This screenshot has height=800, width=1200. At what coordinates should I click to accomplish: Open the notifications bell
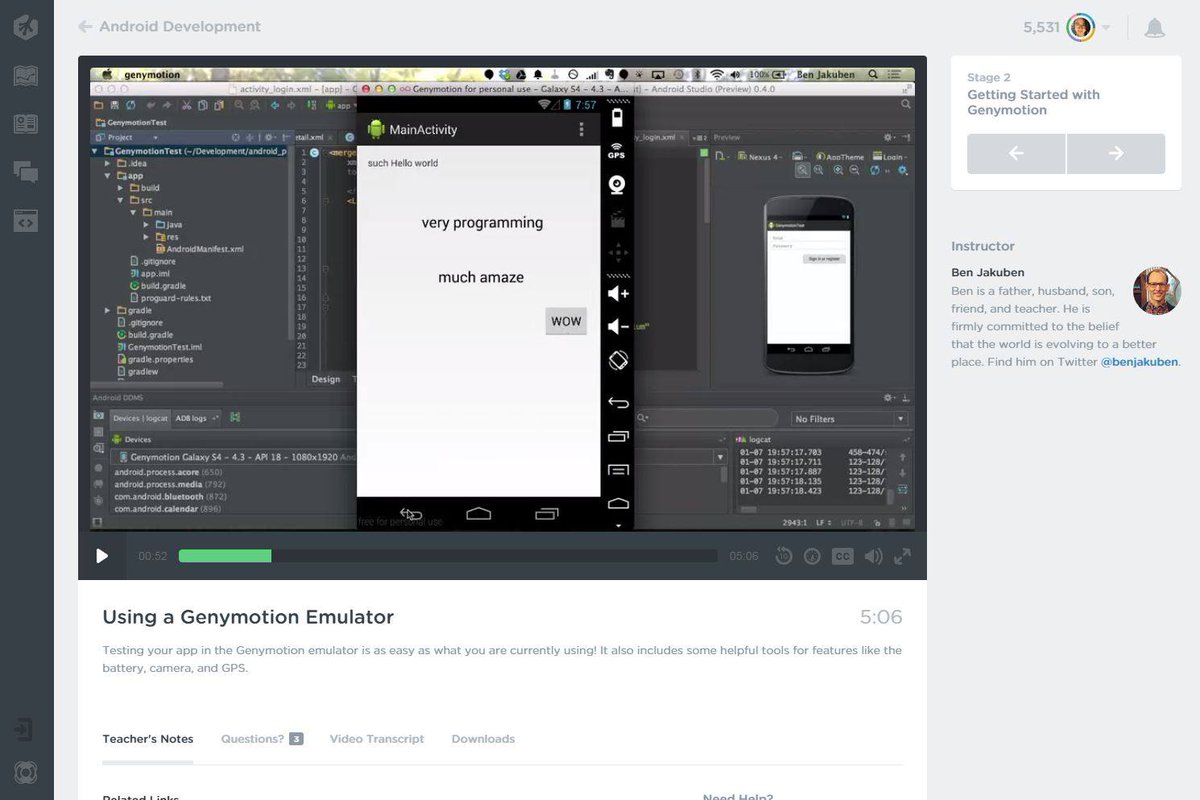point(1155,27)
